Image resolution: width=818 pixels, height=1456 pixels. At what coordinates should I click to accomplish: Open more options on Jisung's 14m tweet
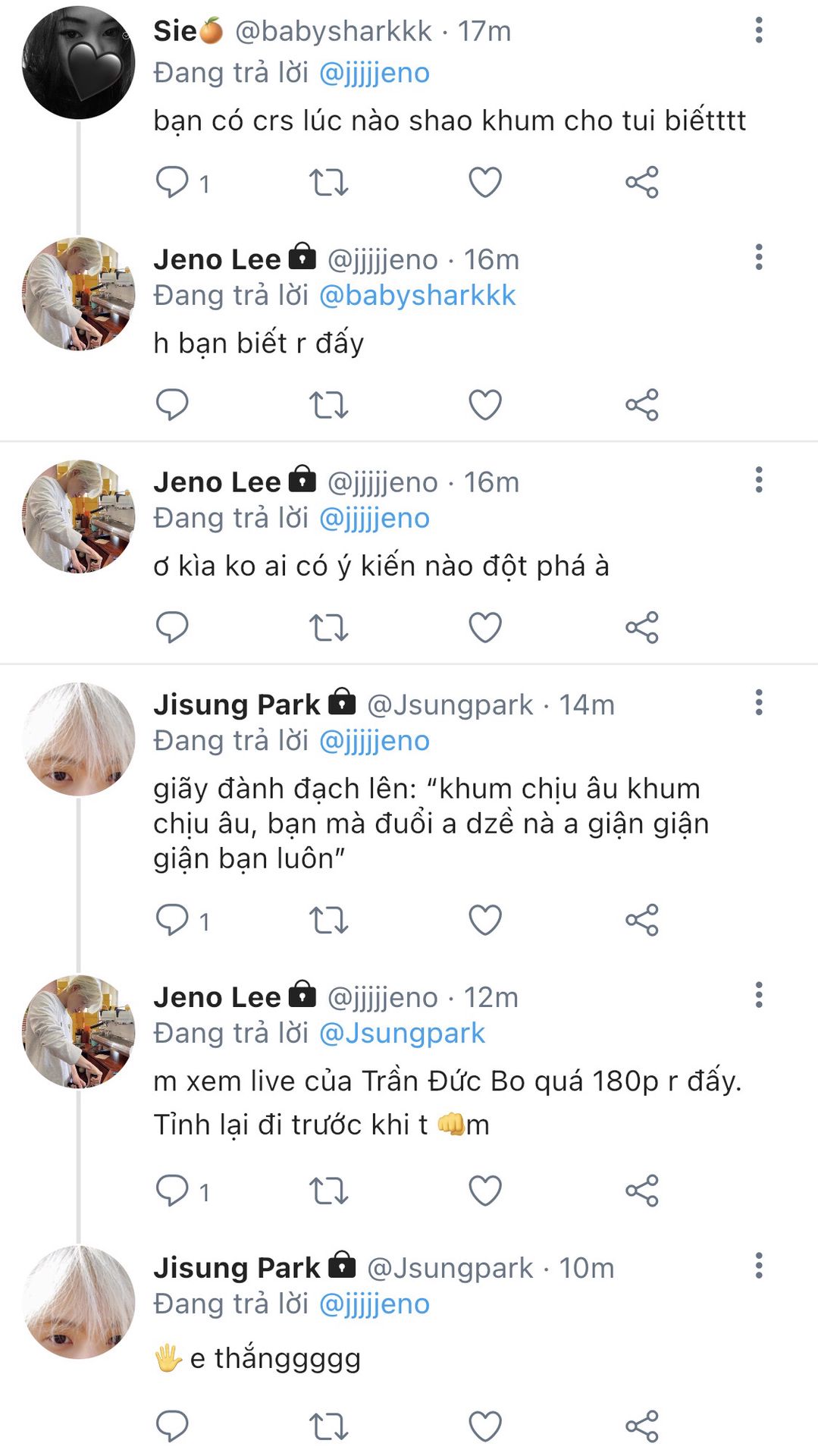click(x=758, y=703)
